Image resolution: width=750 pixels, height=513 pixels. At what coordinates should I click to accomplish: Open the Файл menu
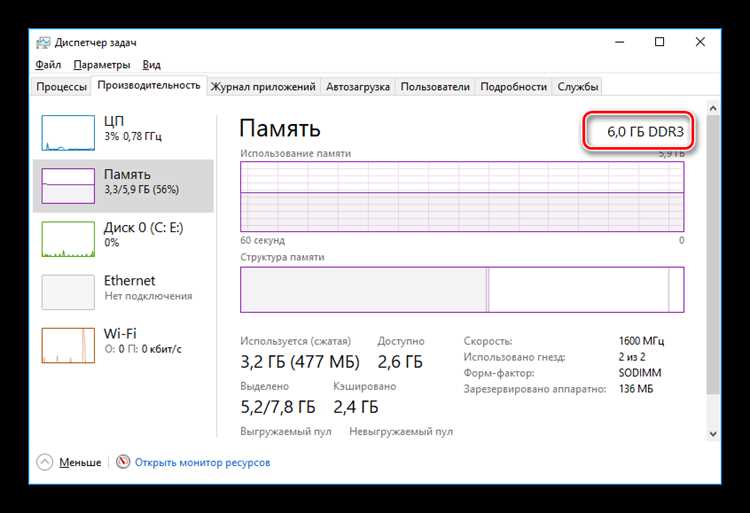pyautogui.click(x=48, y=65)
